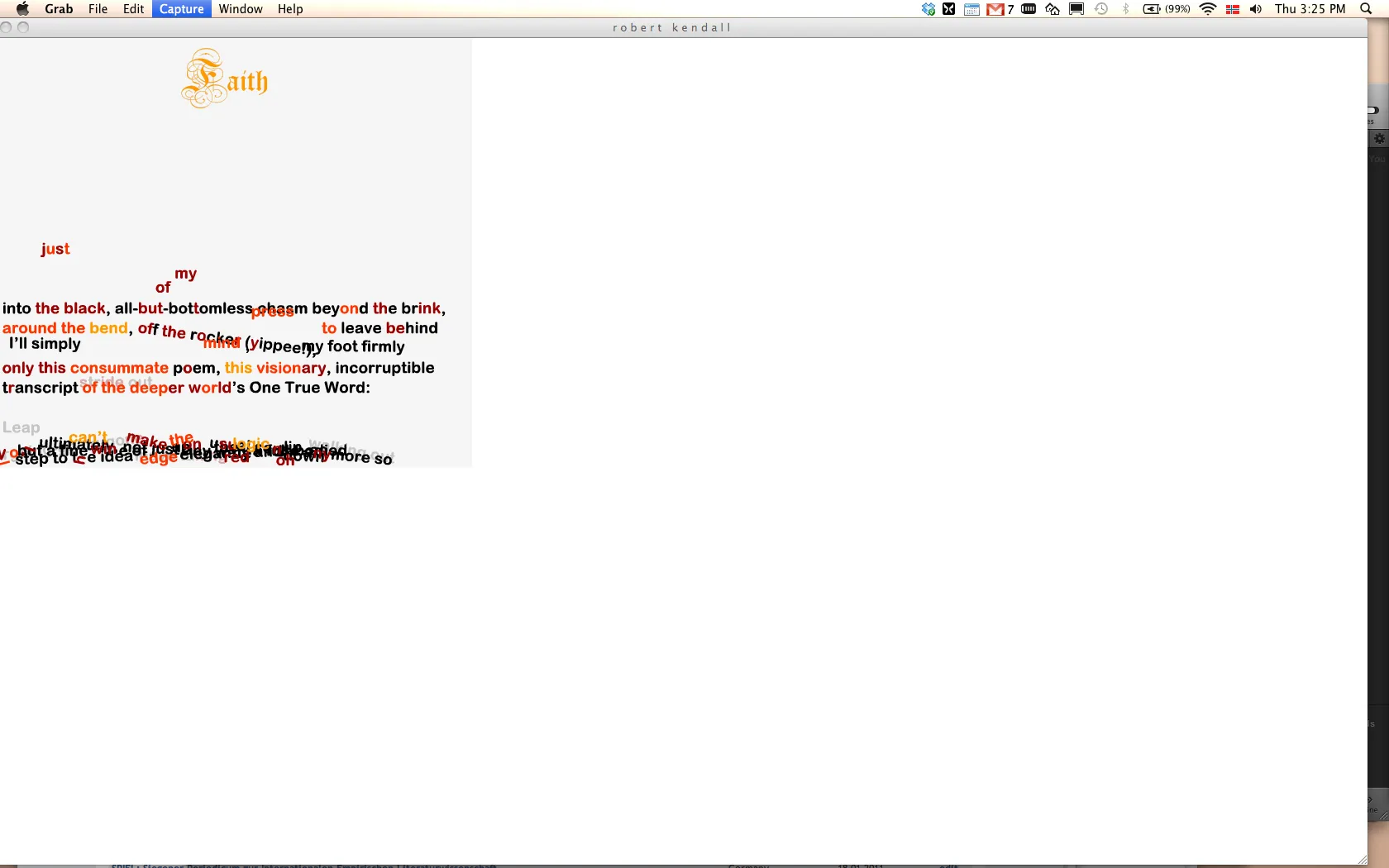Open the calendar menu bar icon

[971, 9]
